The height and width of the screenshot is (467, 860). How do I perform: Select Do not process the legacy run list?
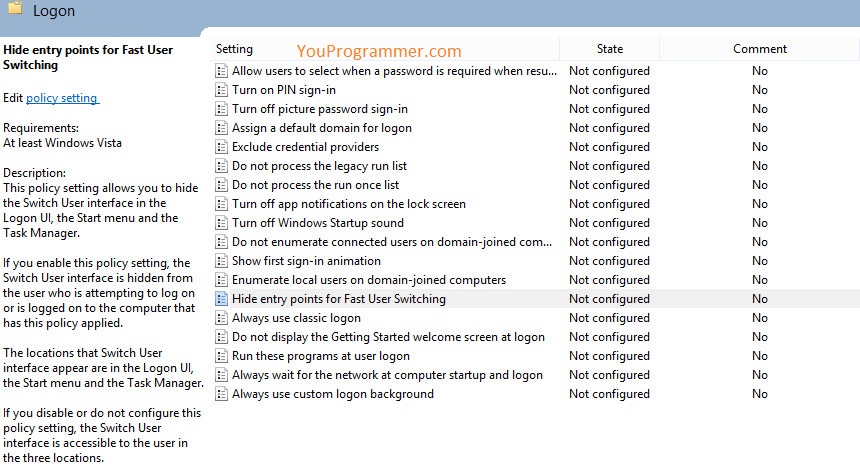point(319,166)
